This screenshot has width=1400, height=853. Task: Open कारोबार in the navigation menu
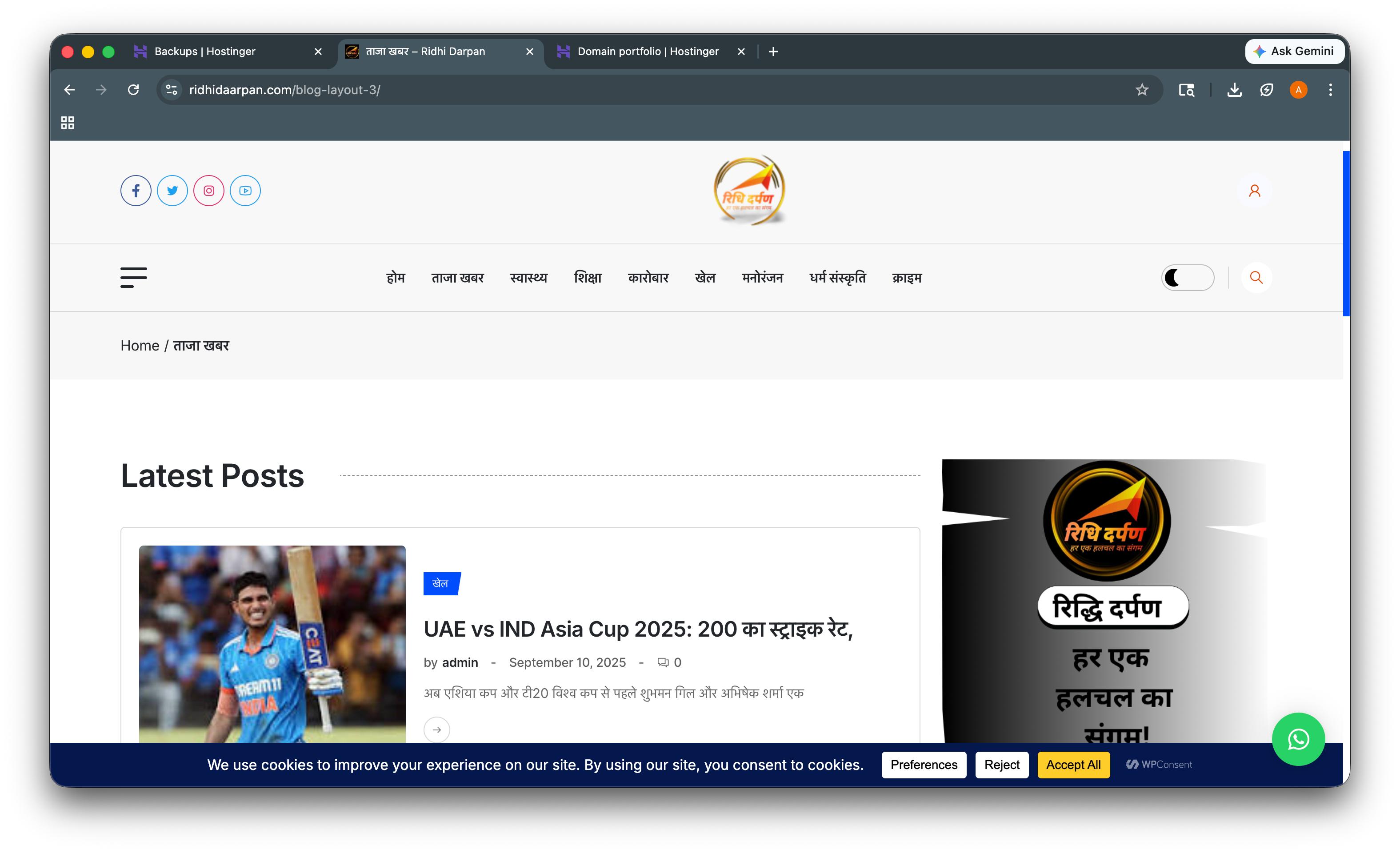click(x=648, y=278)
